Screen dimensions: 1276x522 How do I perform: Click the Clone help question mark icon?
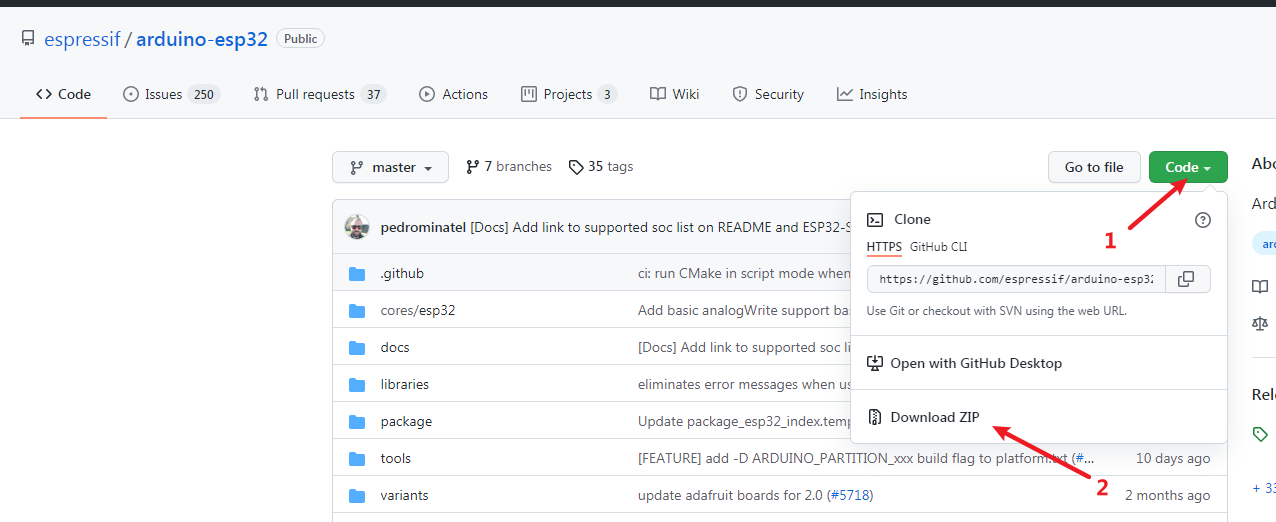pyautogui.click(x=1202, y=220)
